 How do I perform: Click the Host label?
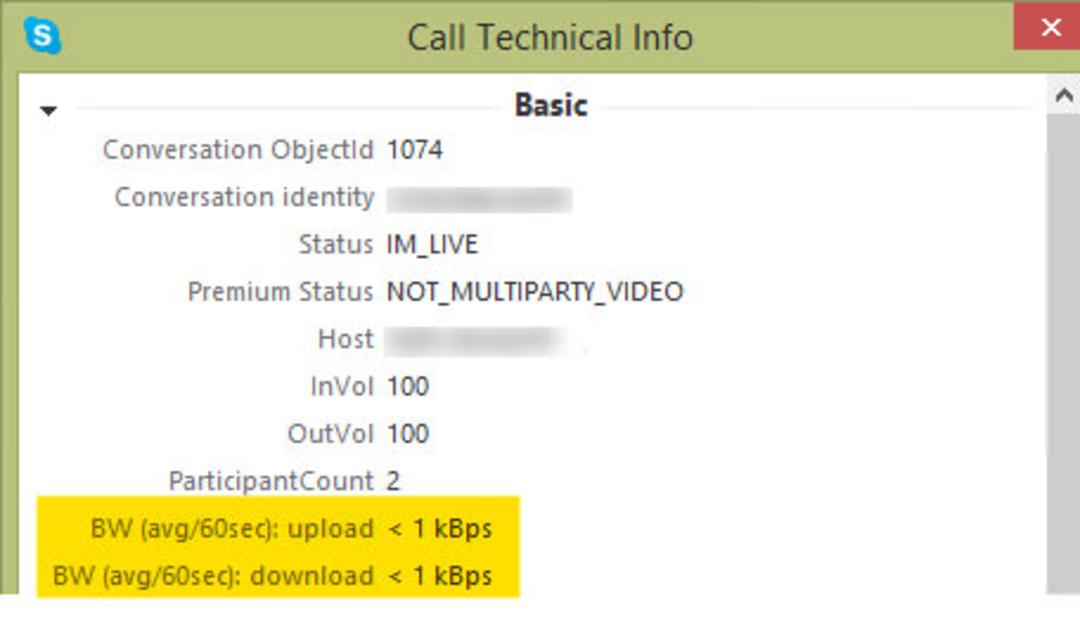click(x=346, y=339)
